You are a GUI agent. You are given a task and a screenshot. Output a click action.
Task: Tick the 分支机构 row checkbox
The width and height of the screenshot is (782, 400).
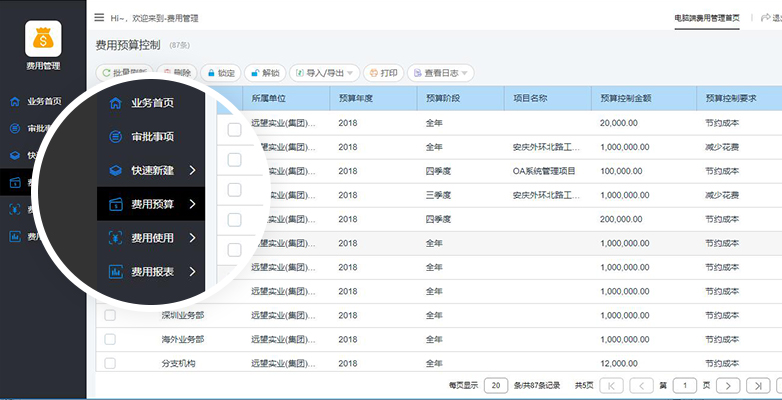[x=110, y=364]
